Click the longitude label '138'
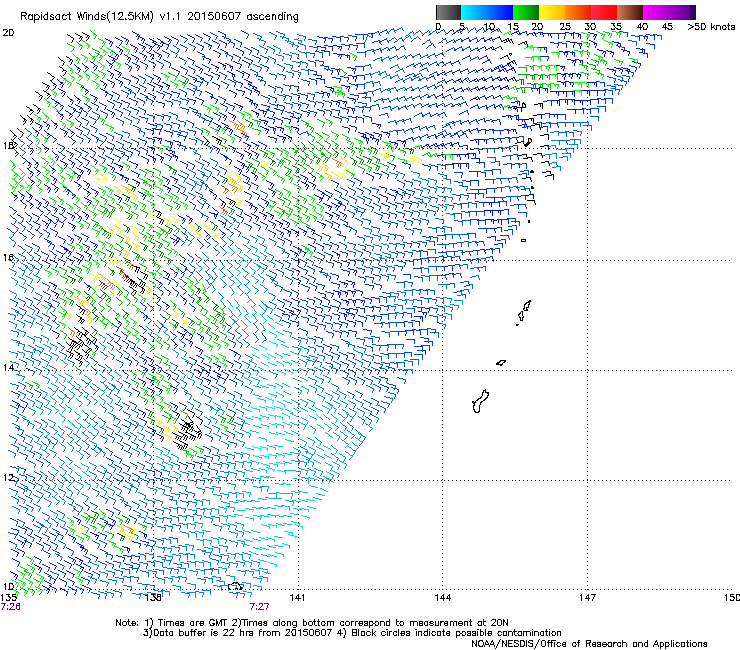The image size is (740, 650). pos(153,598)
